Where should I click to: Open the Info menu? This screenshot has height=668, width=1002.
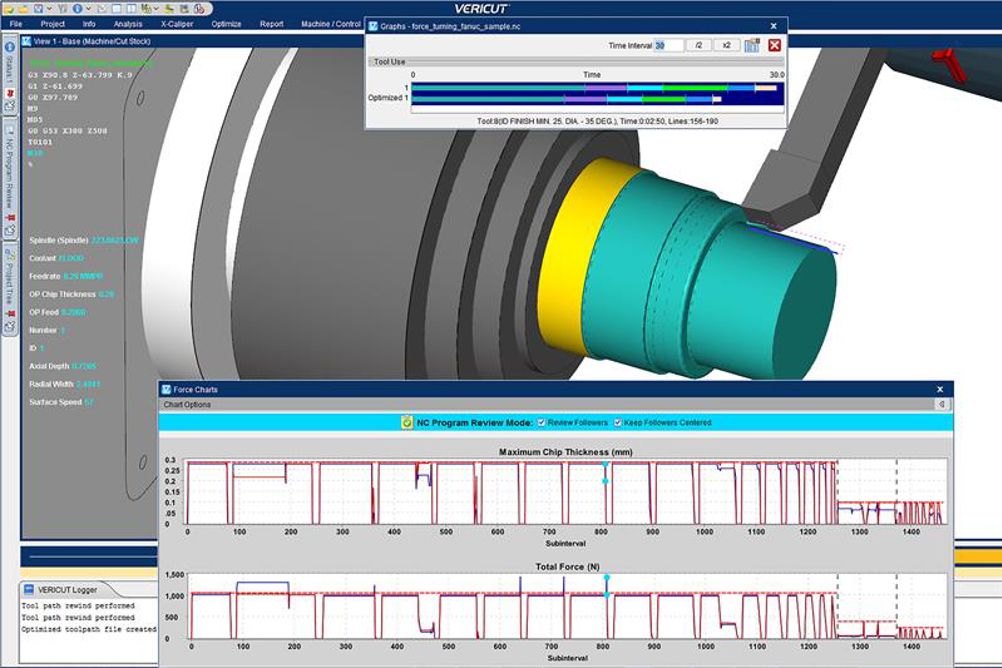pos(89,24)
